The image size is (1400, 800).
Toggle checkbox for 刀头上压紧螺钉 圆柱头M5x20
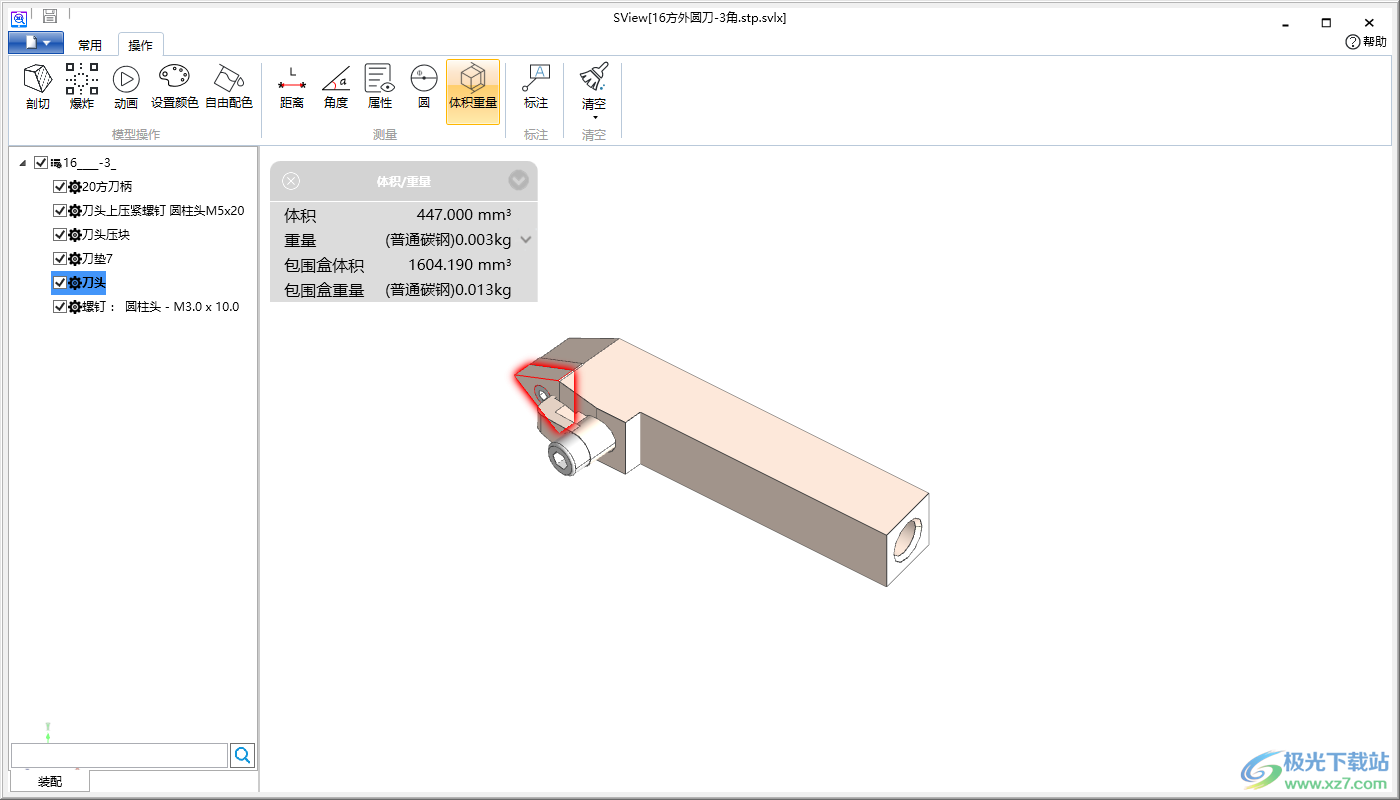tap(60, 210)
